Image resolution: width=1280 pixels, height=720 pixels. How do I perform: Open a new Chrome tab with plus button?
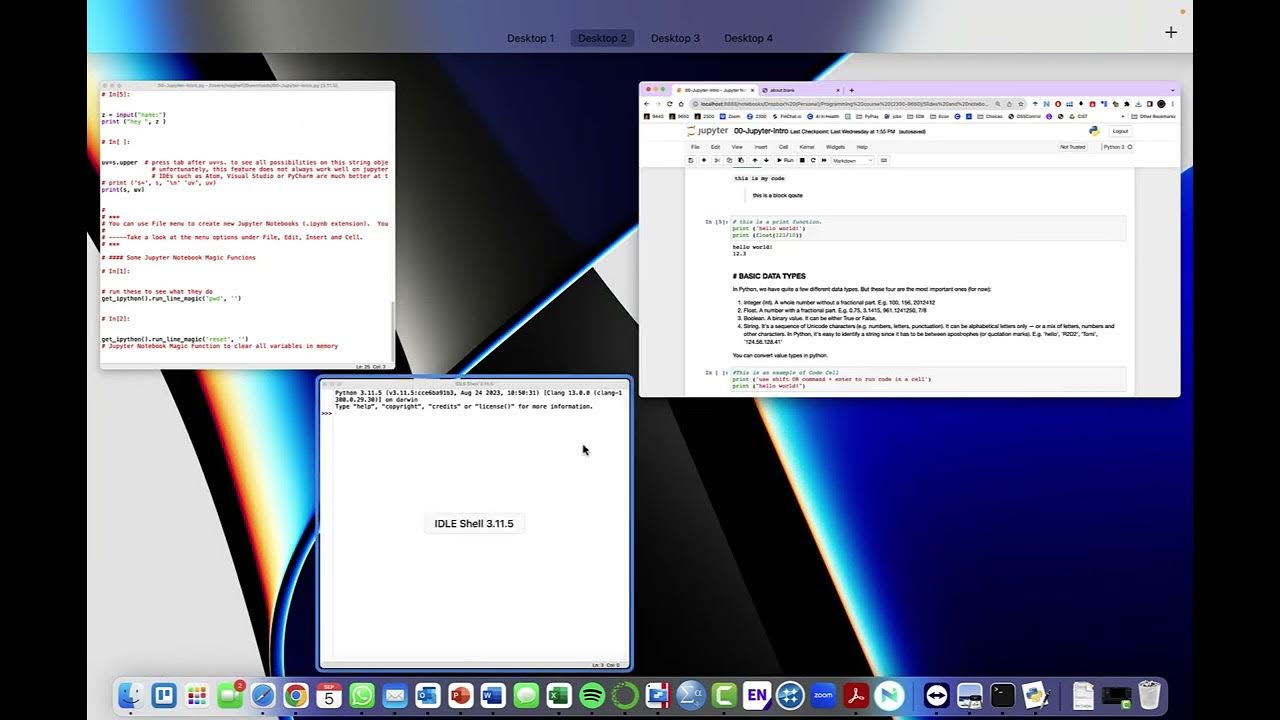pyautogui.click(x=851, y=90)
